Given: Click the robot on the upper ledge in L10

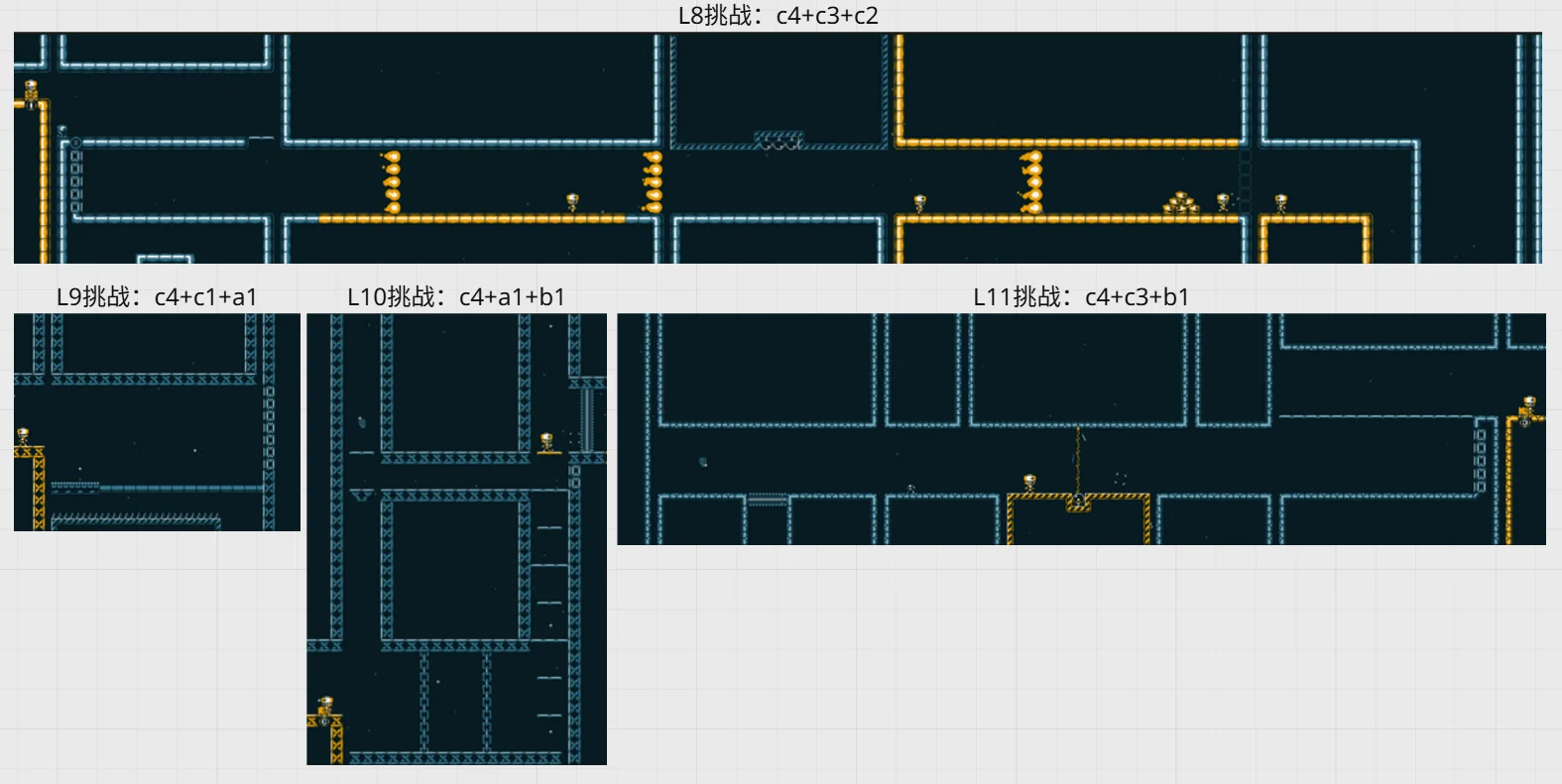Looking at the screenshot, I should (x=546, y=442).
